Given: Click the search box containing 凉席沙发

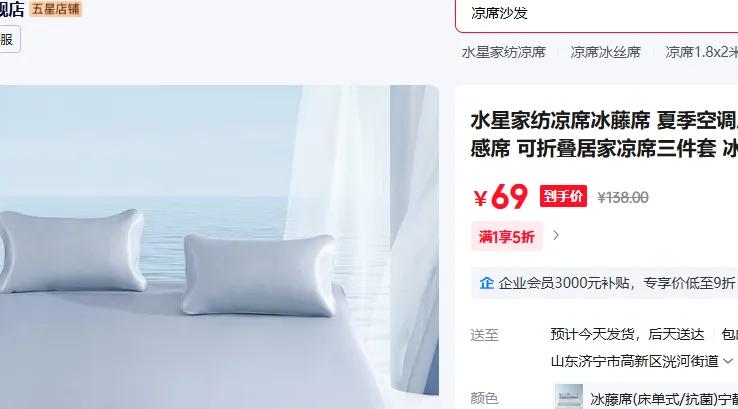Looking at the screenshot, I should (596, 14).
